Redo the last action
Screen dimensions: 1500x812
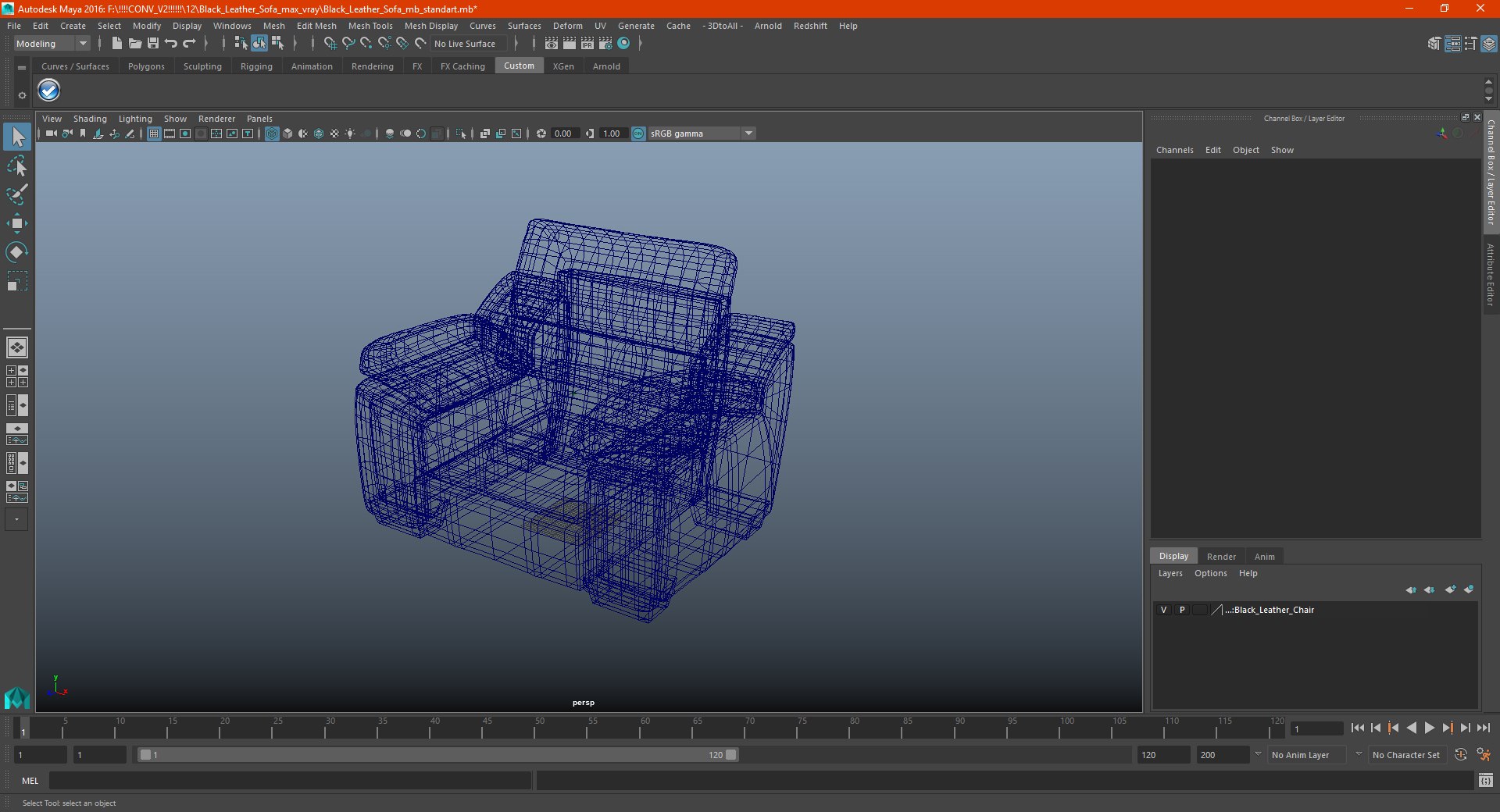click(x=189, y=44)
